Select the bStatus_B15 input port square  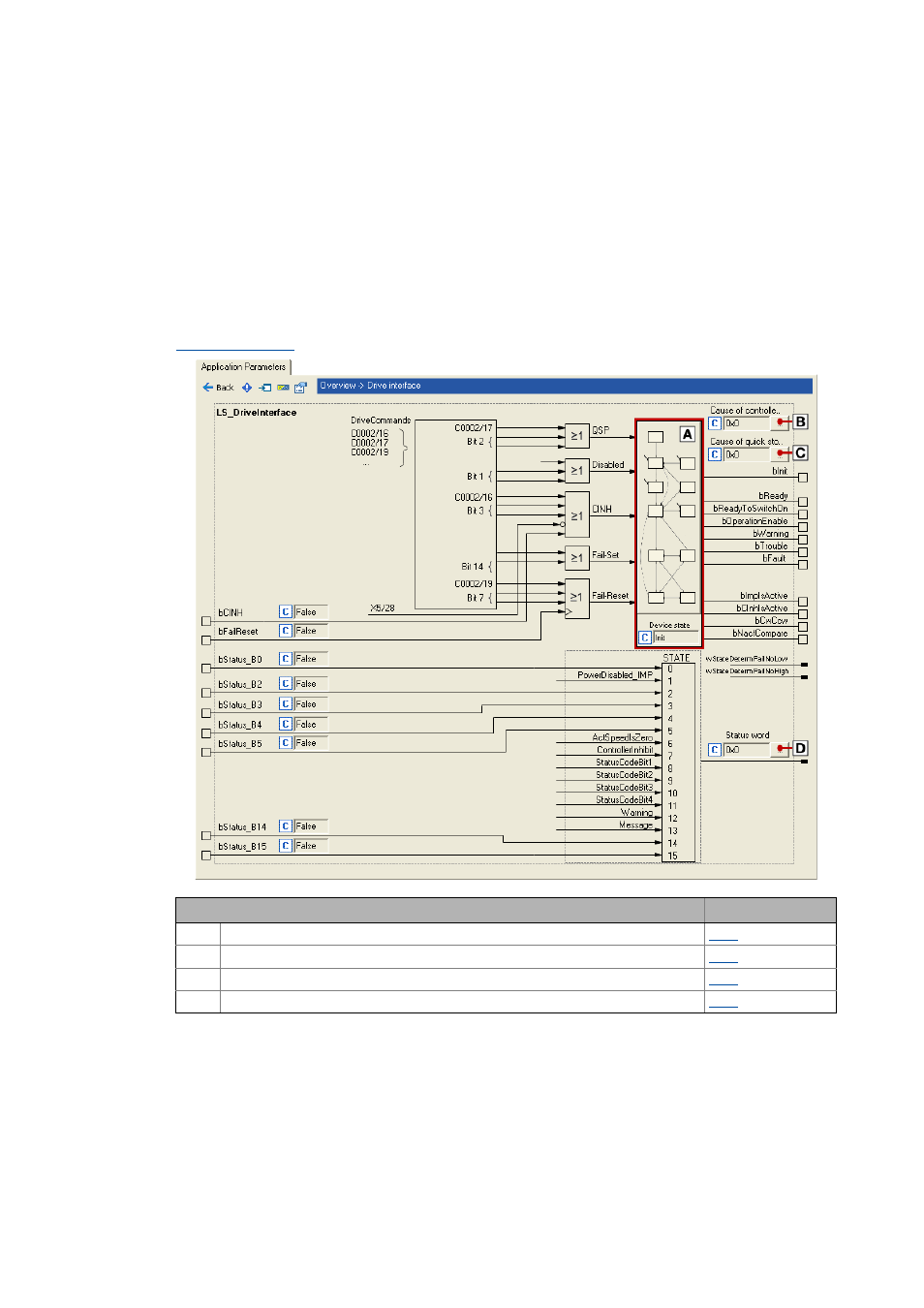click(x=205, y=856)
